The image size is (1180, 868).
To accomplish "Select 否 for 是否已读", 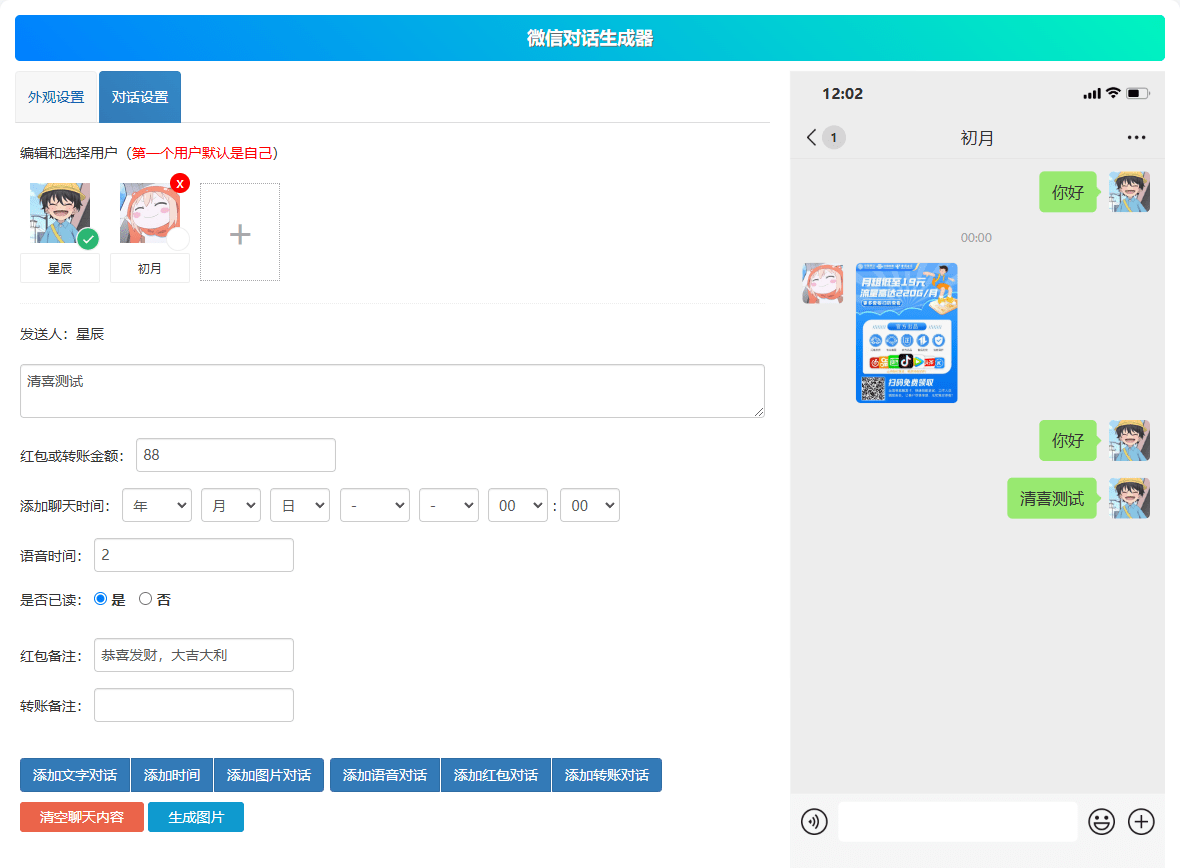I will 145,599.
